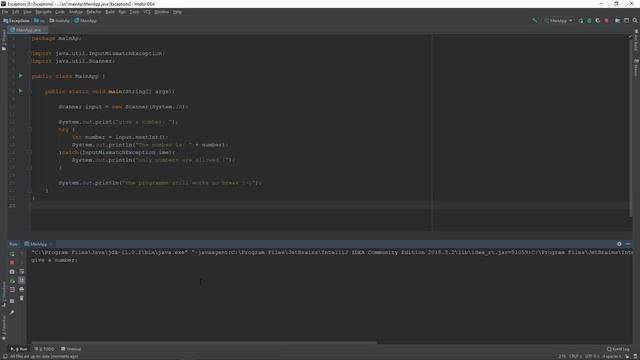
Task: Click the indent spaces status entry
Action: pos(611,356)
